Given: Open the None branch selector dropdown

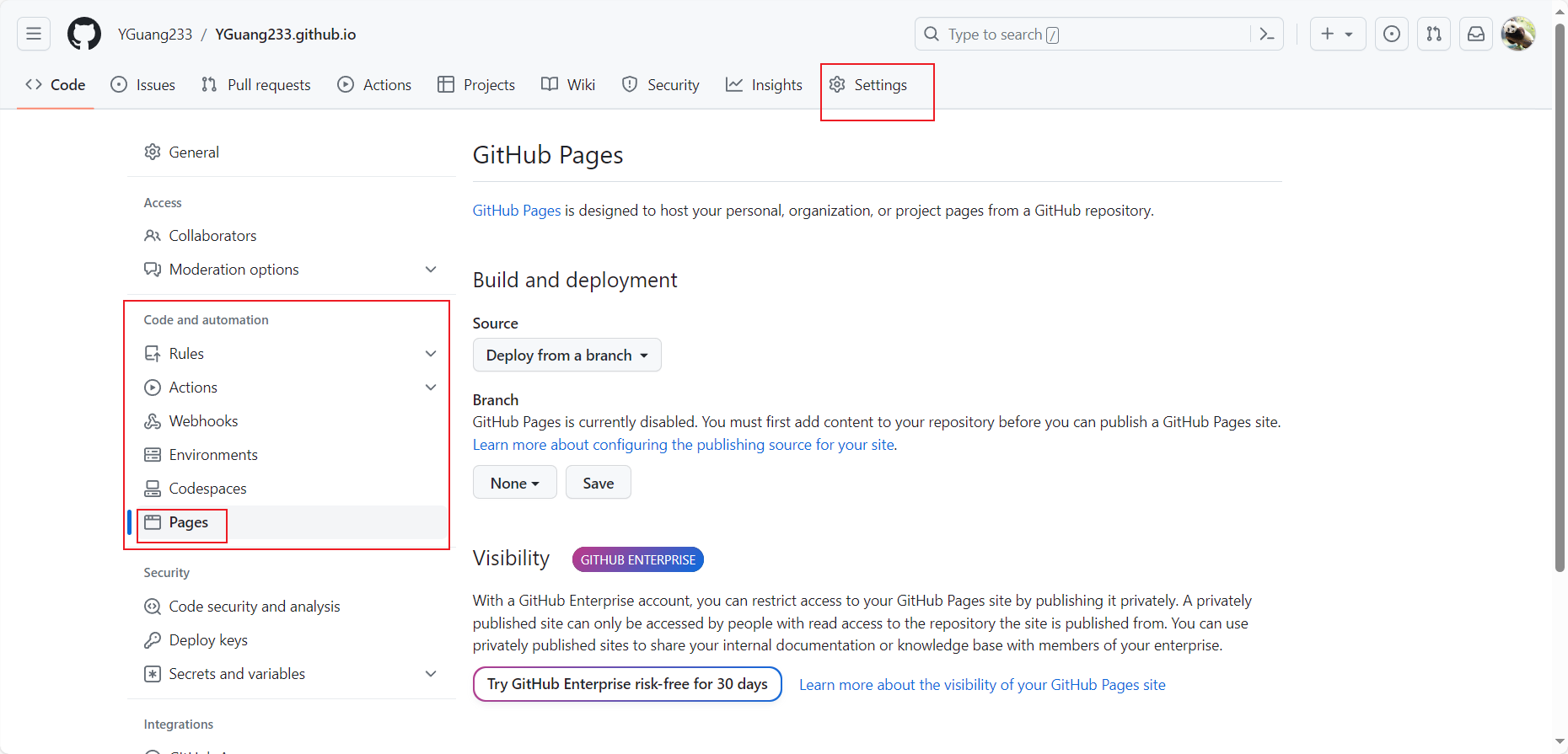Looking at the screenshot, I should click(x=514, y=483).
